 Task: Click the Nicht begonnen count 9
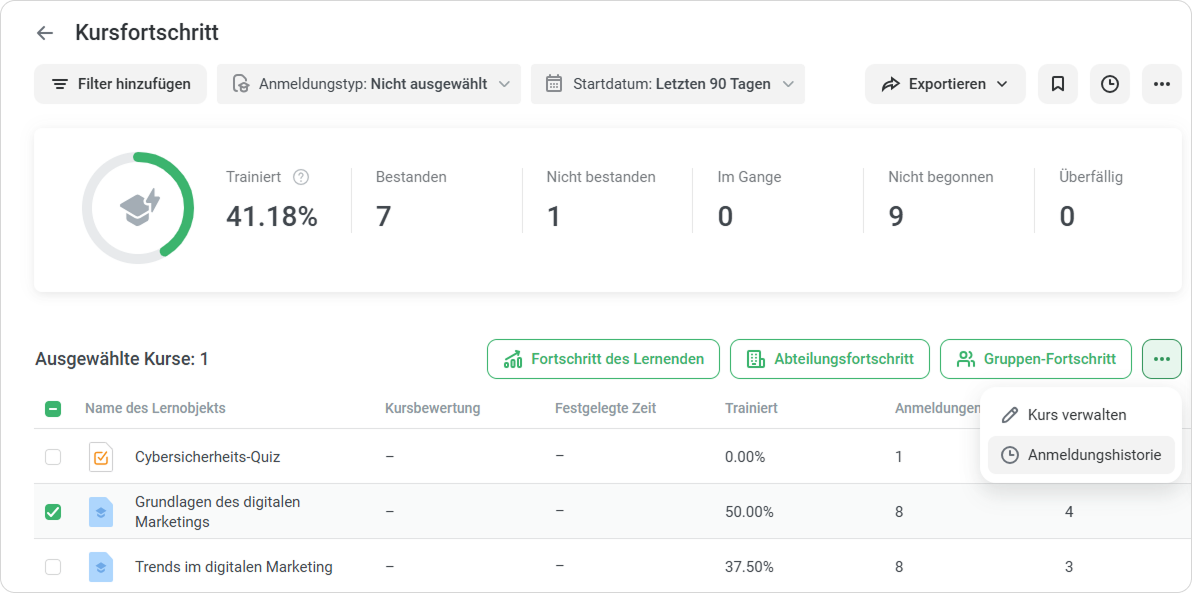pyautogui.click(x=896, y=217)
